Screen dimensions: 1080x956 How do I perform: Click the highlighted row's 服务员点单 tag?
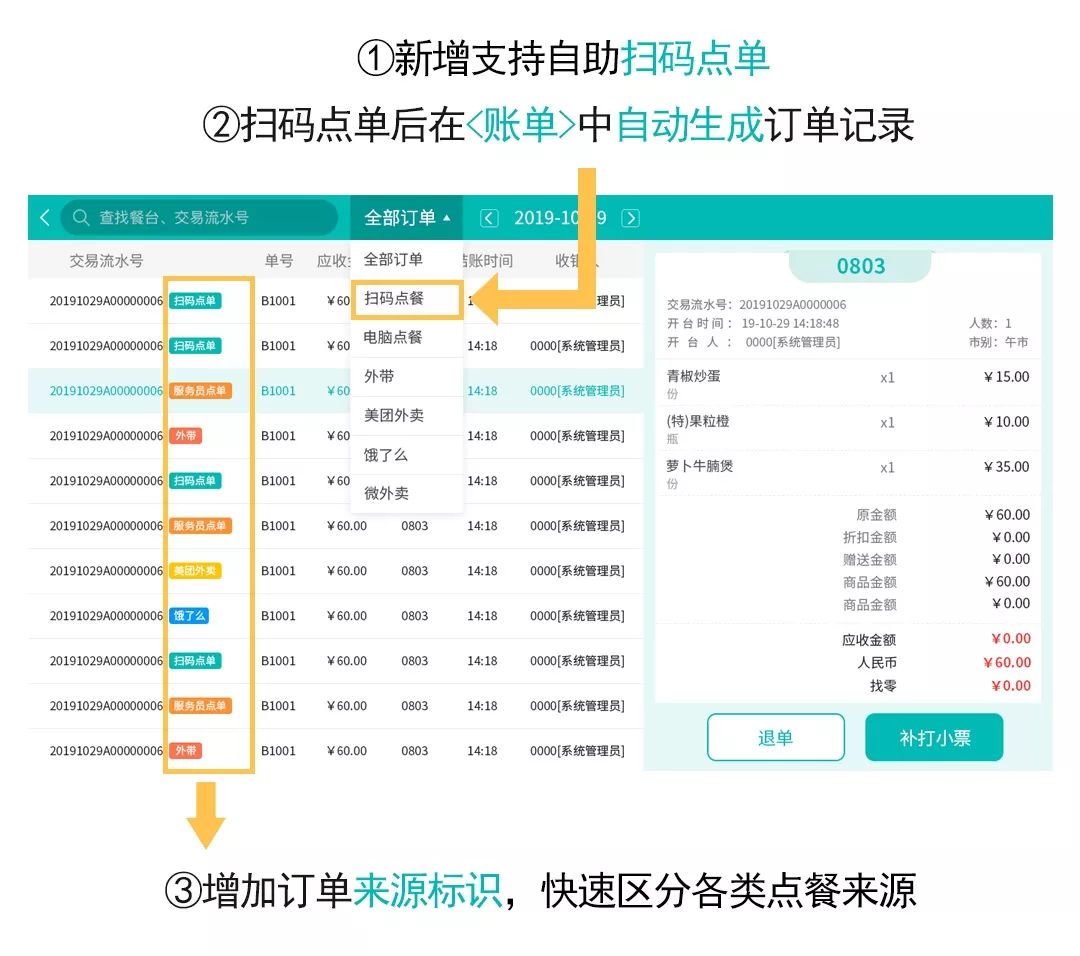coord(200,391)
